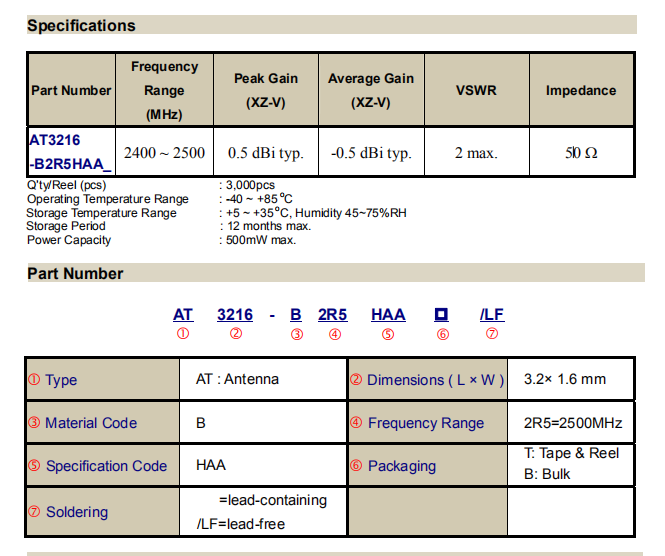Click the circled number 1 under 'AT'

(x=183, y=334)
